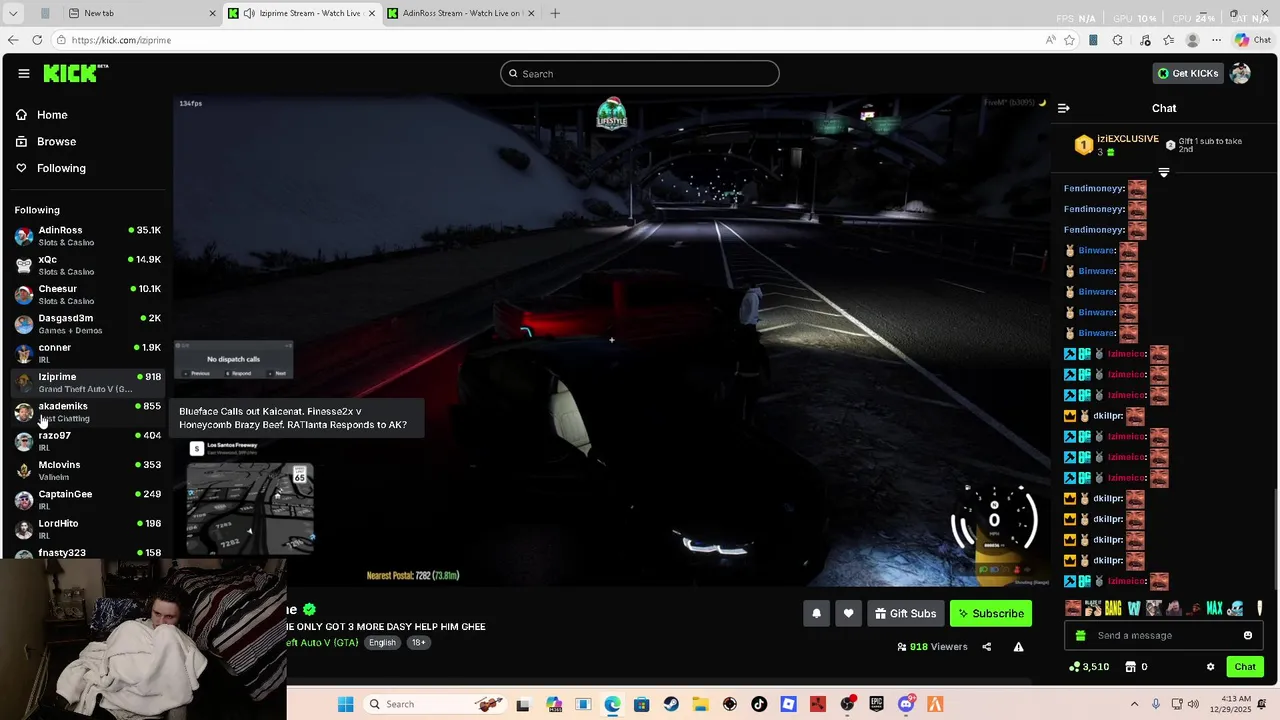Click the 18+ tag
The width and height of the screenshot is (1280, 720).
click(x=418, y=642)
